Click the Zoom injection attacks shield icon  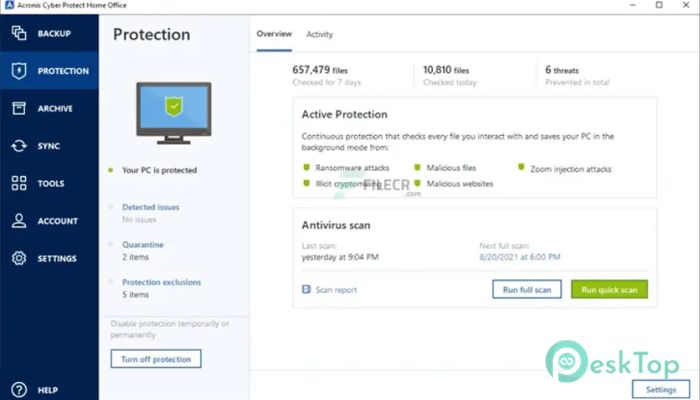[521, 167]
